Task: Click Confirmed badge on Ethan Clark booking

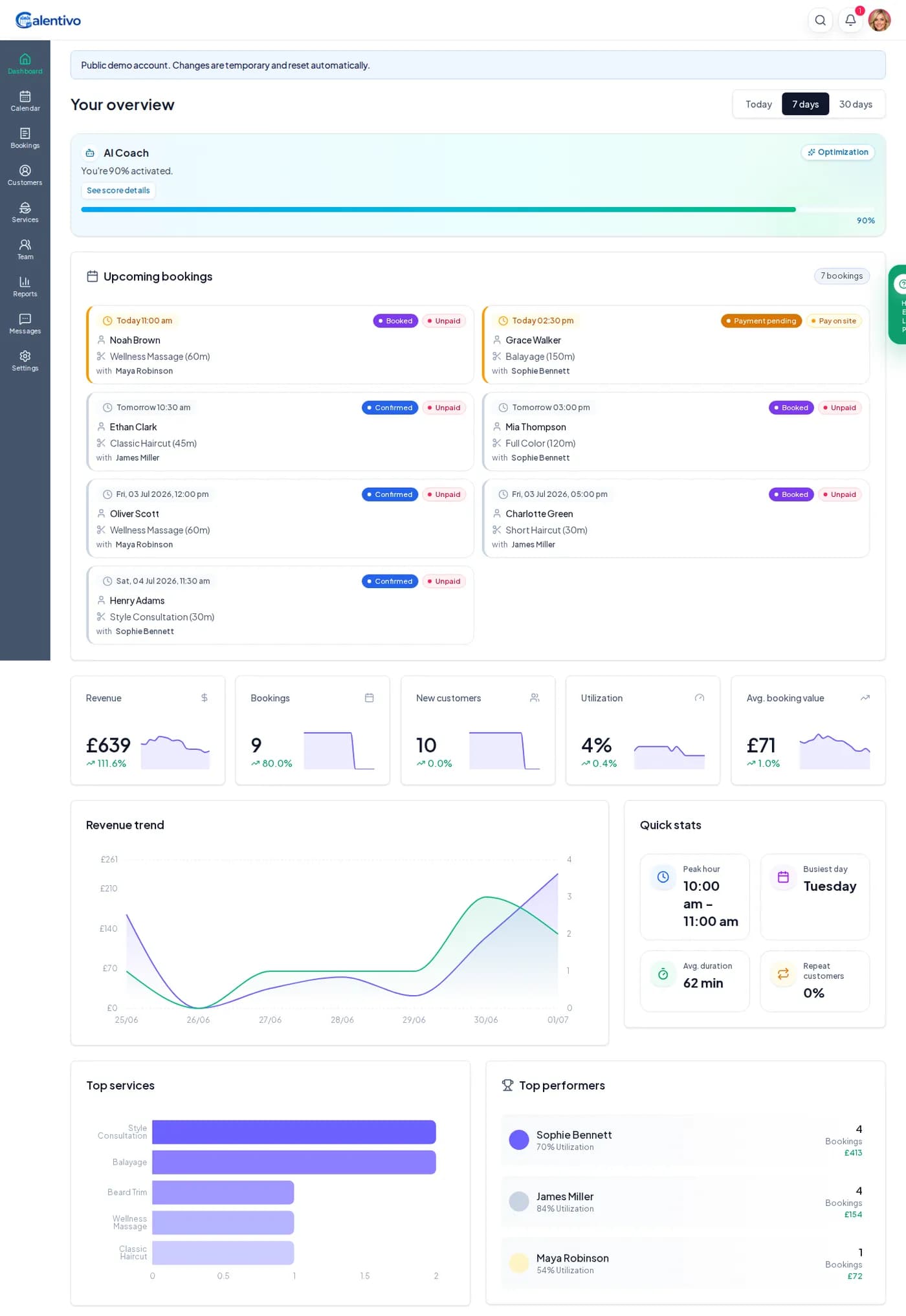Action: click(390, 408)
